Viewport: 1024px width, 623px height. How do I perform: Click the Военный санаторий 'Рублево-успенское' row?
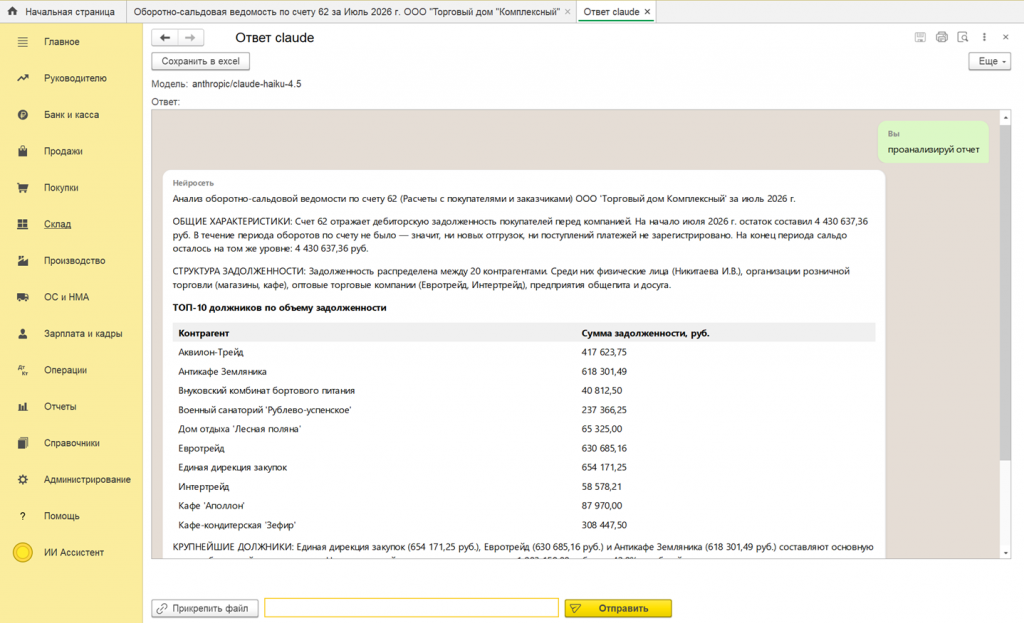click(524, 409)
